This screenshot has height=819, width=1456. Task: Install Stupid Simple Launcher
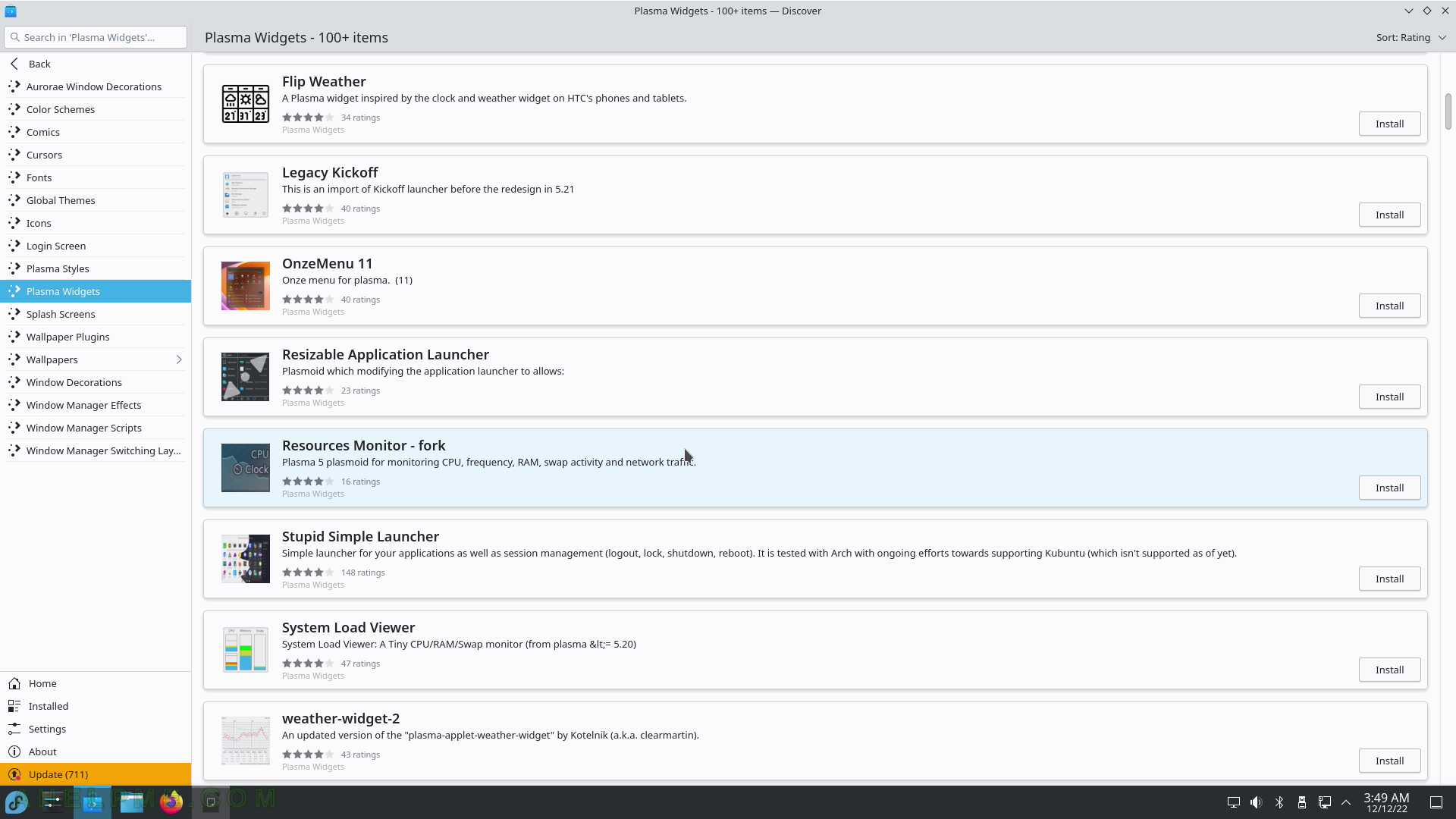click(x=1389, y=579)
